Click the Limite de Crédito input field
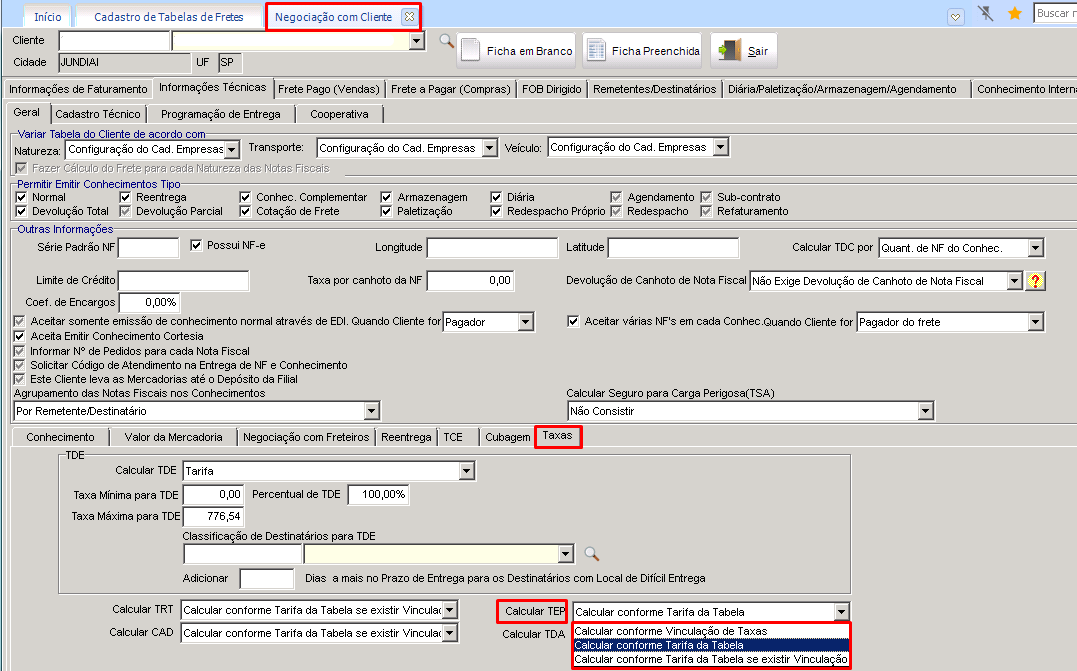The image size is (1077, 671). [183, 281]
